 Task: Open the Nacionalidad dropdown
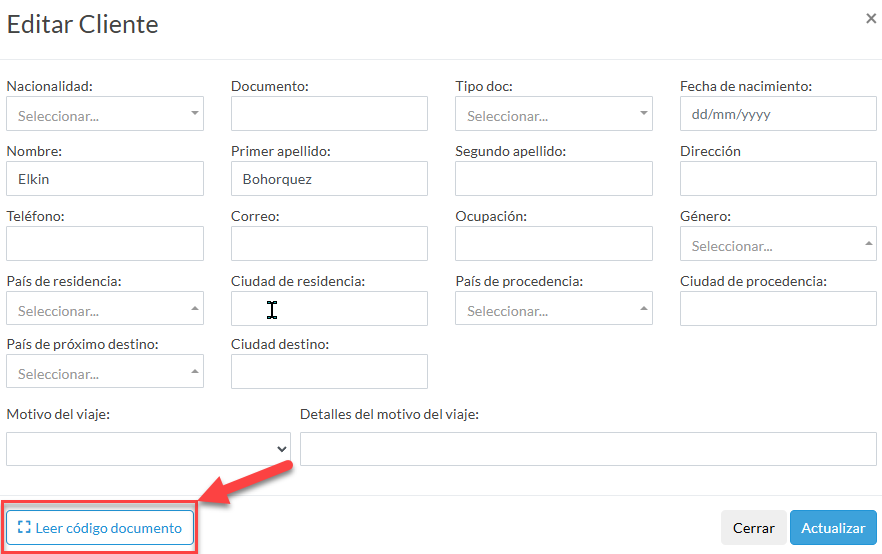(x=105, y=114)
